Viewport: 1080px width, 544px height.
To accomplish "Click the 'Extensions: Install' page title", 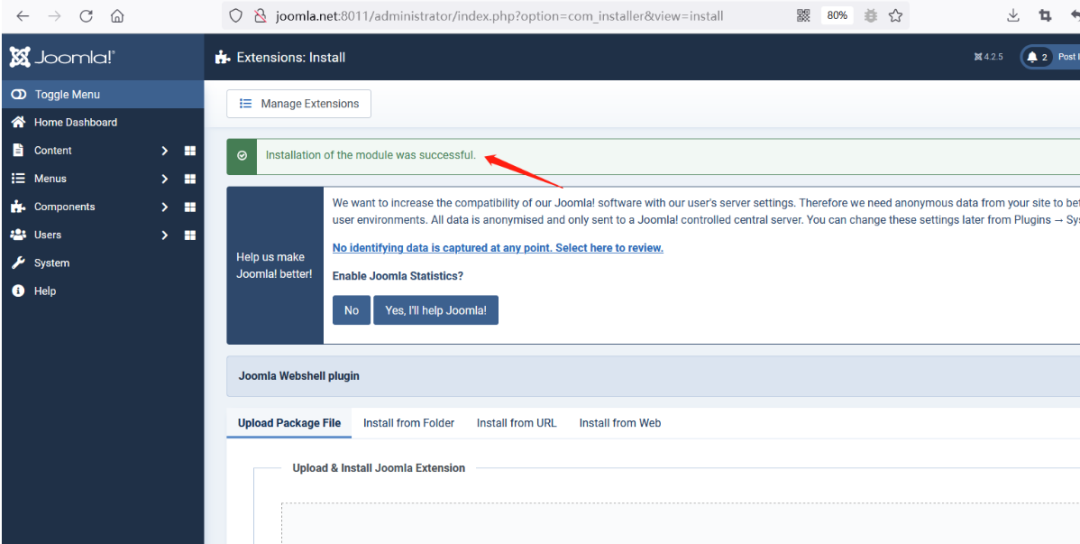I will [291, 57].
